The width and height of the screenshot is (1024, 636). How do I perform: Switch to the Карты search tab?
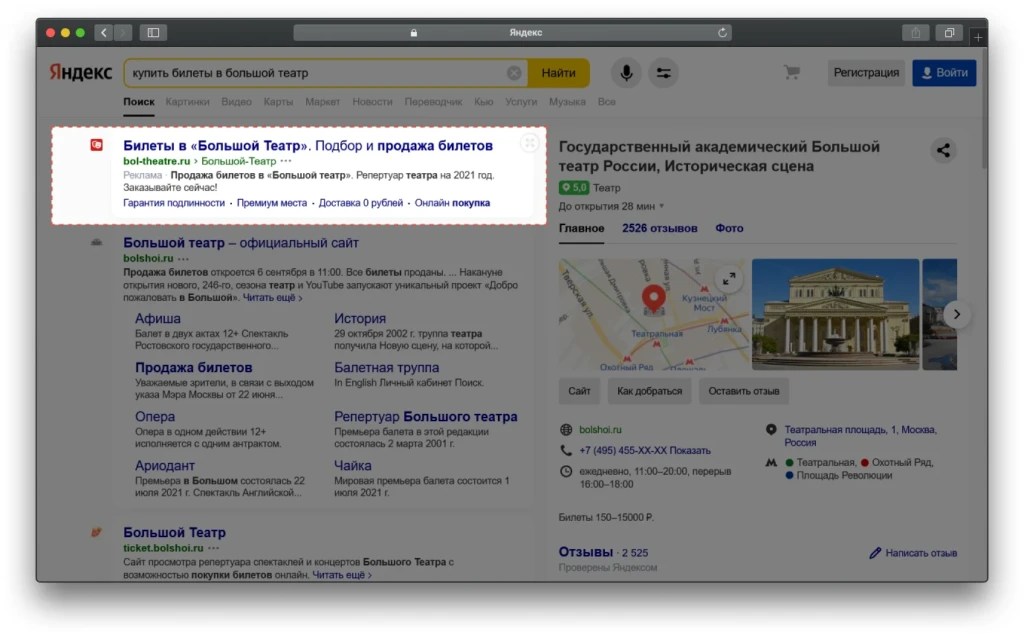tap(278, 102)
